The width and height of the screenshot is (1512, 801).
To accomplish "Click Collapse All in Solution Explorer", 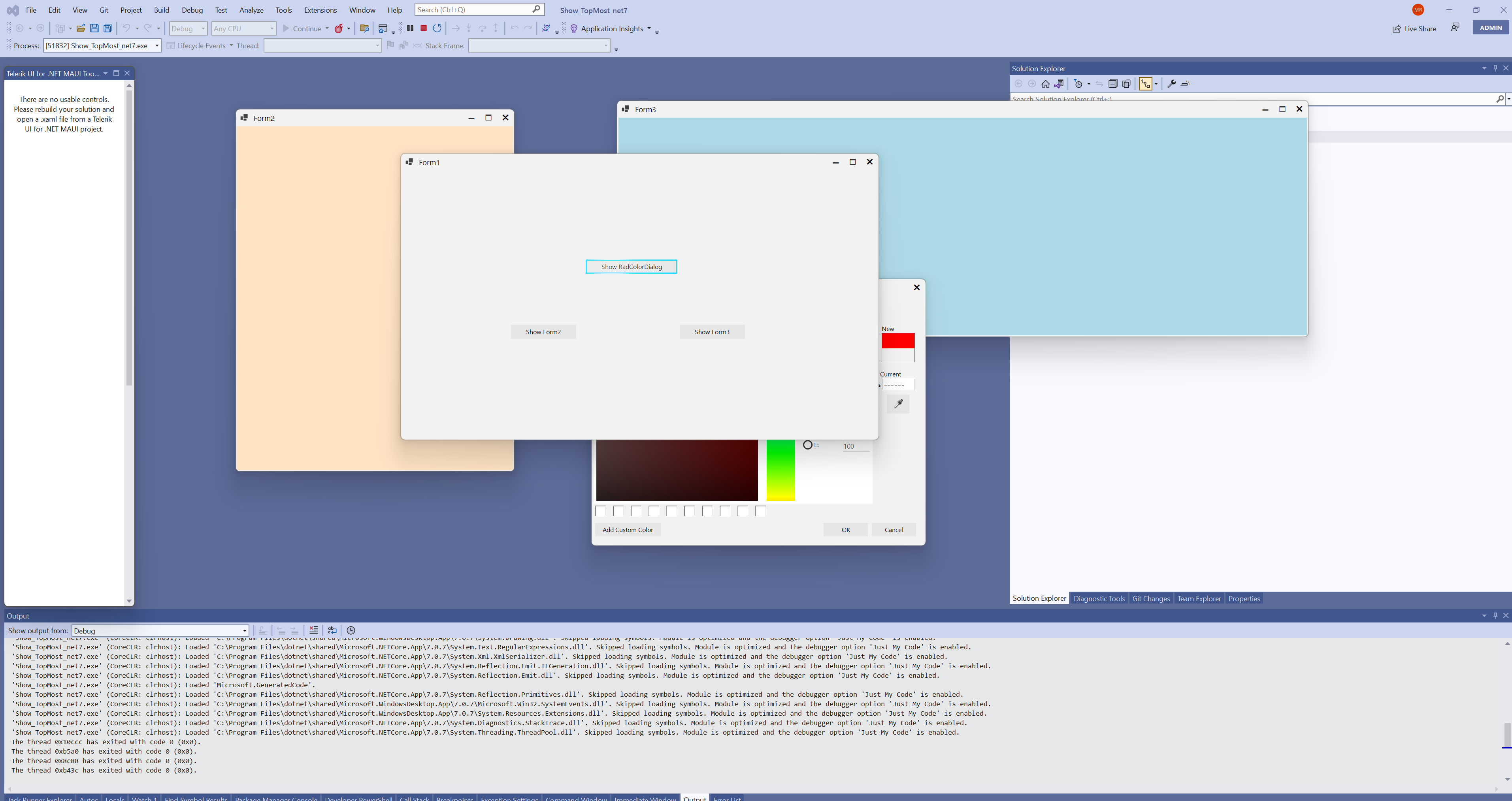I will tap(1112, 84).
